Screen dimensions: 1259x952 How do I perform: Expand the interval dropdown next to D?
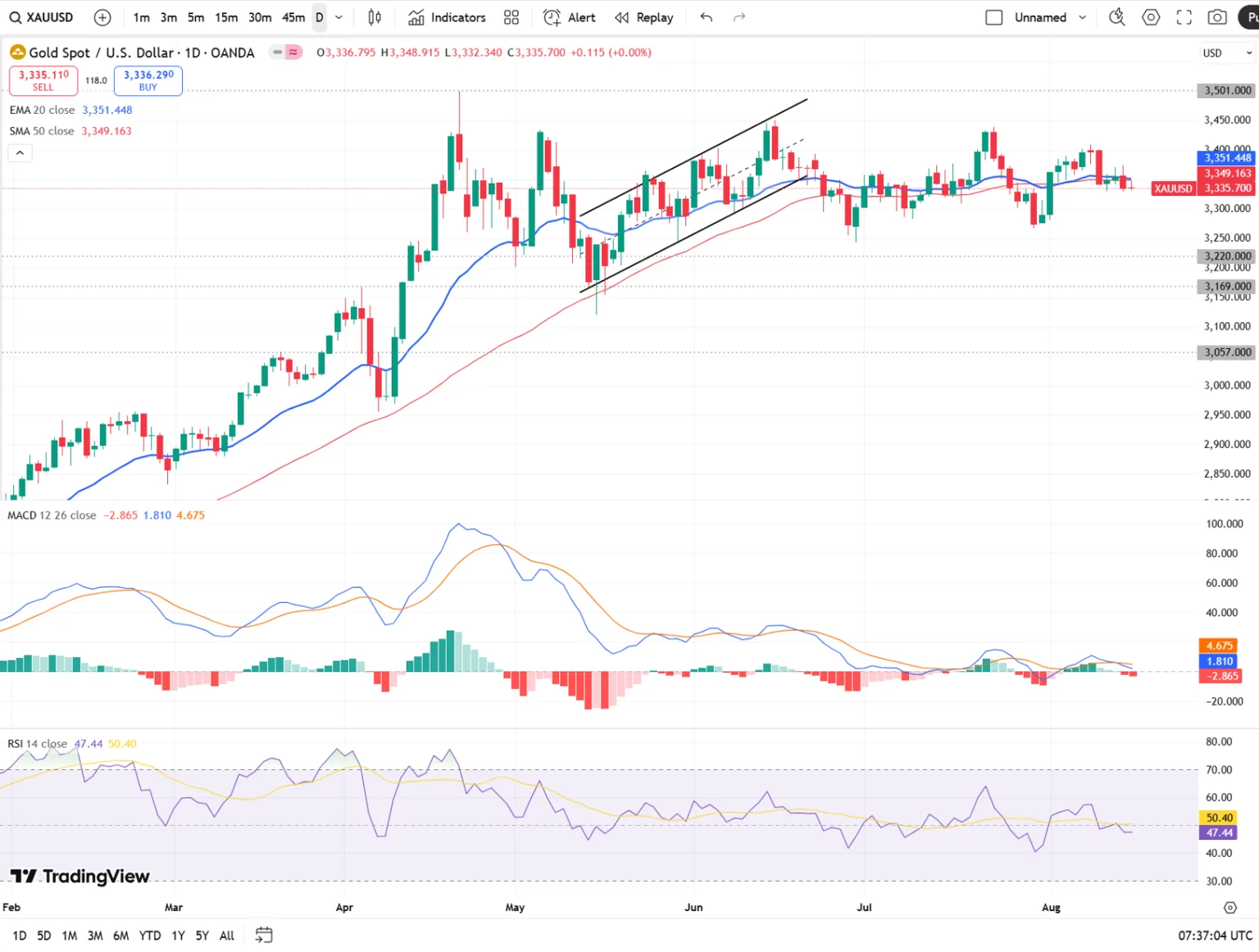tap(338, 16)
